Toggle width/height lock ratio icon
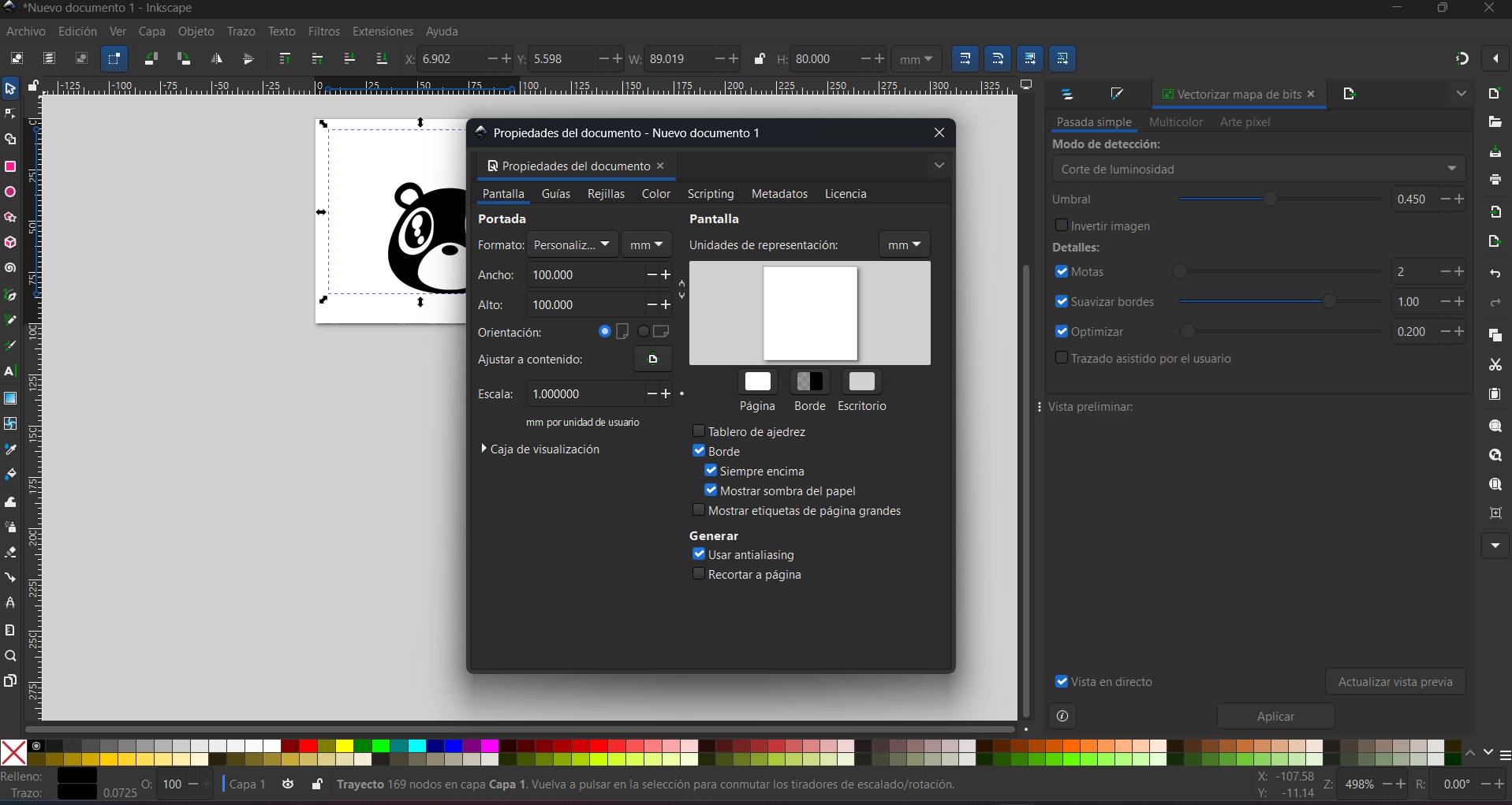Viewport: 1512px width, 805px height. click(x=759, y=59)
